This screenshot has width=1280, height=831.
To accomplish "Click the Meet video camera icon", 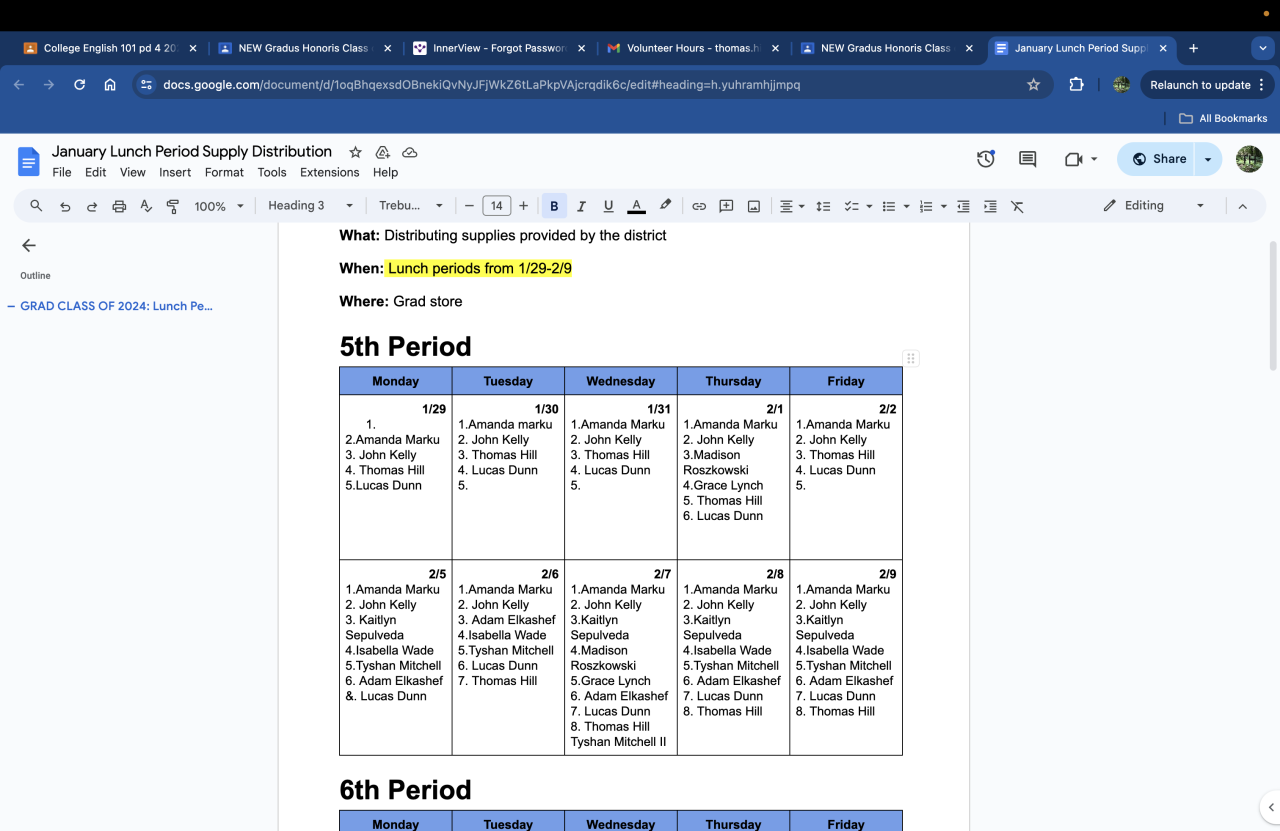I will (x=1075, y=159).
